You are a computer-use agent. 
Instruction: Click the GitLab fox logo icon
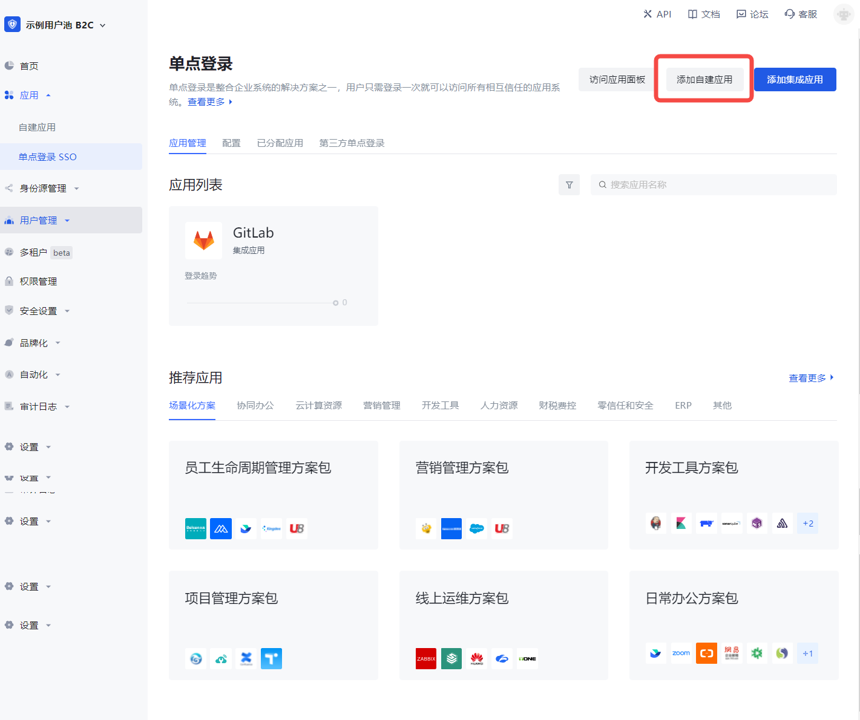204,241
